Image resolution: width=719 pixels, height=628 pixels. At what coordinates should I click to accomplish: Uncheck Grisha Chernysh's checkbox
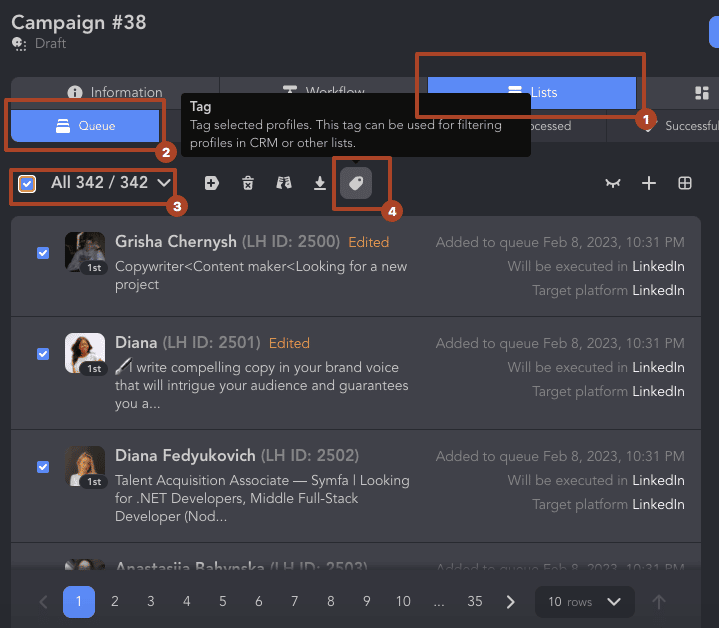(x=43, y=253)
